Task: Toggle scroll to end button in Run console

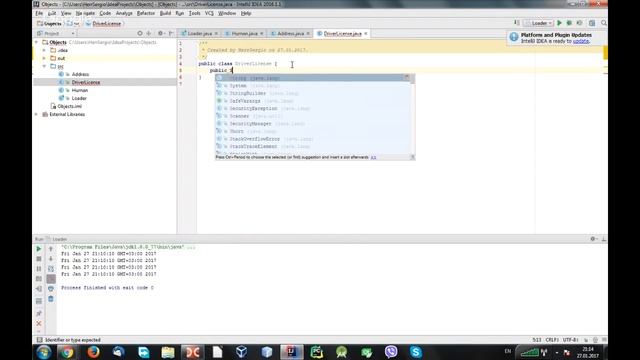Action: click(x=51, y=279)
